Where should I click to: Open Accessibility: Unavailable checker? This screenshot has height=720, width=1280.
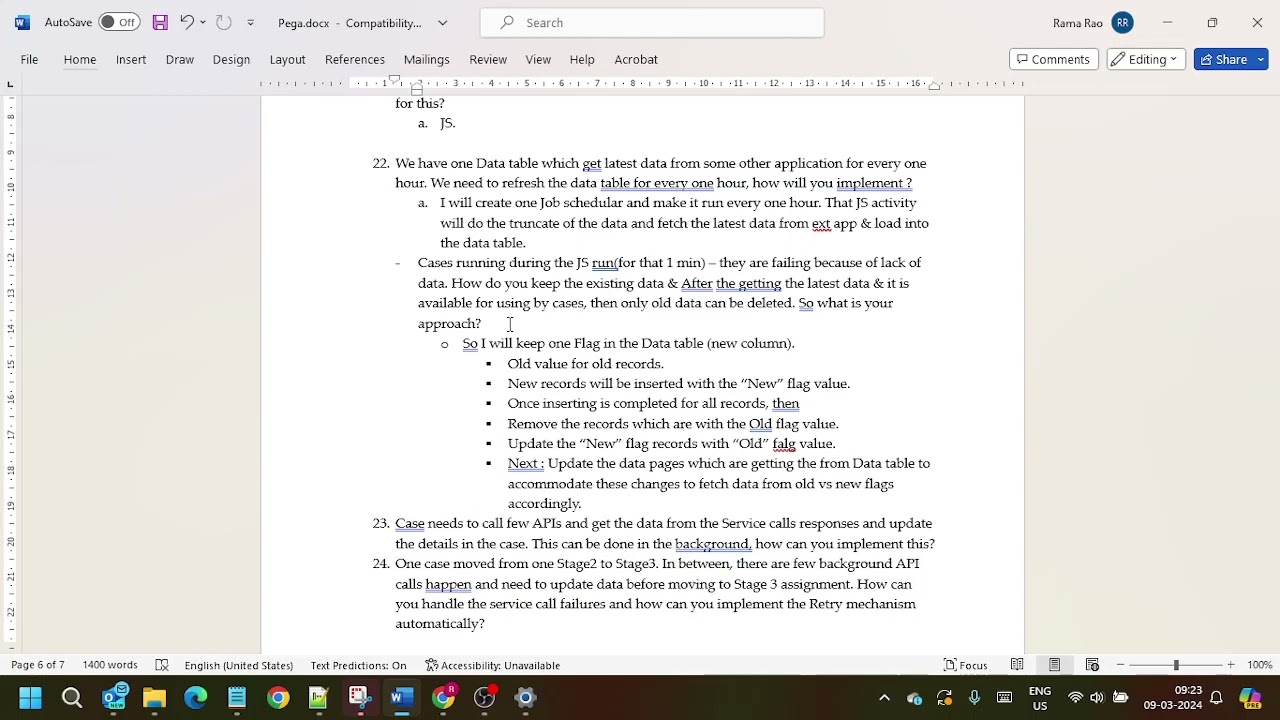click(492, 665)
